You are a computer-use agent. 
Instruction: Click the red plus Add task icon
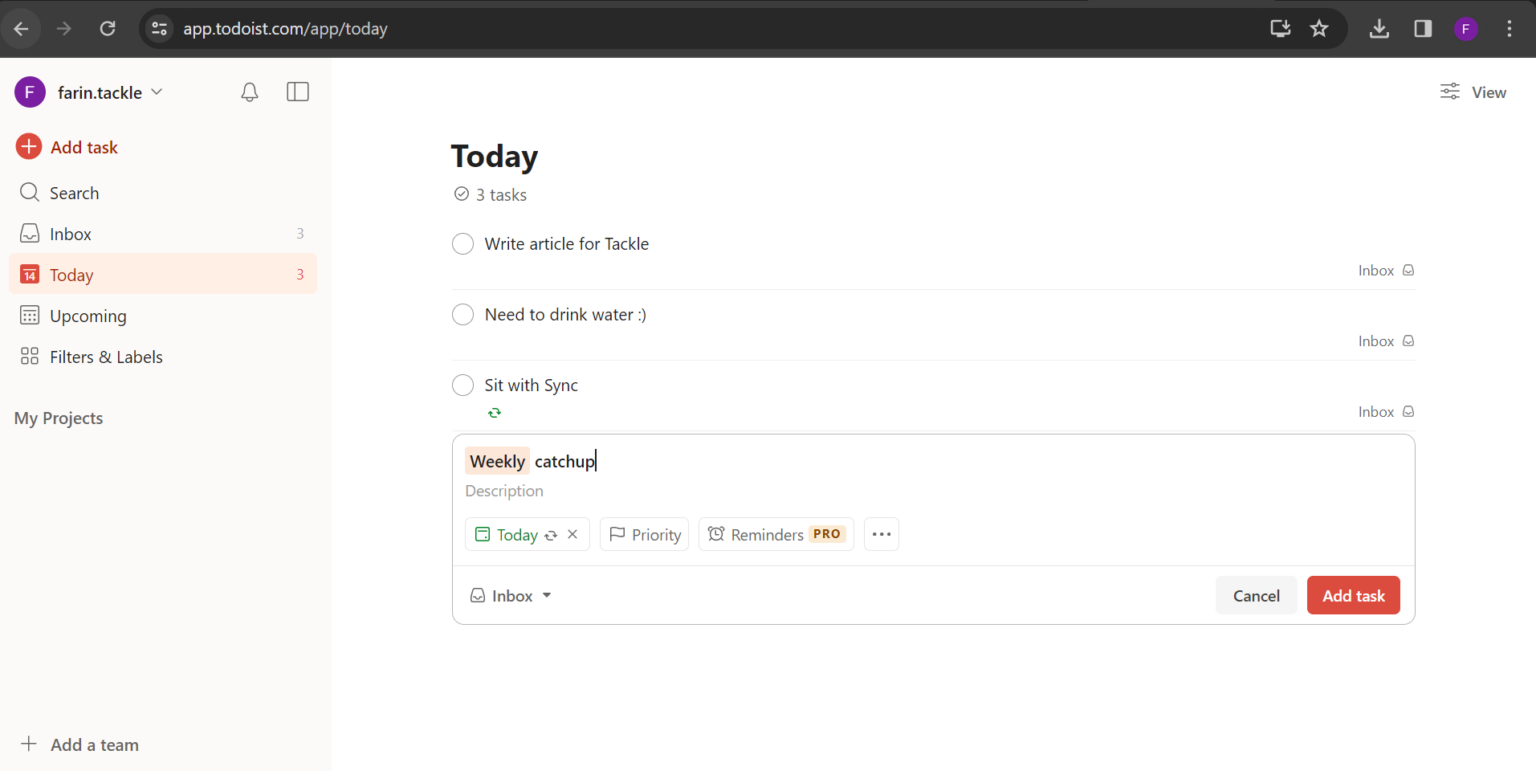[x=29, y=147]
